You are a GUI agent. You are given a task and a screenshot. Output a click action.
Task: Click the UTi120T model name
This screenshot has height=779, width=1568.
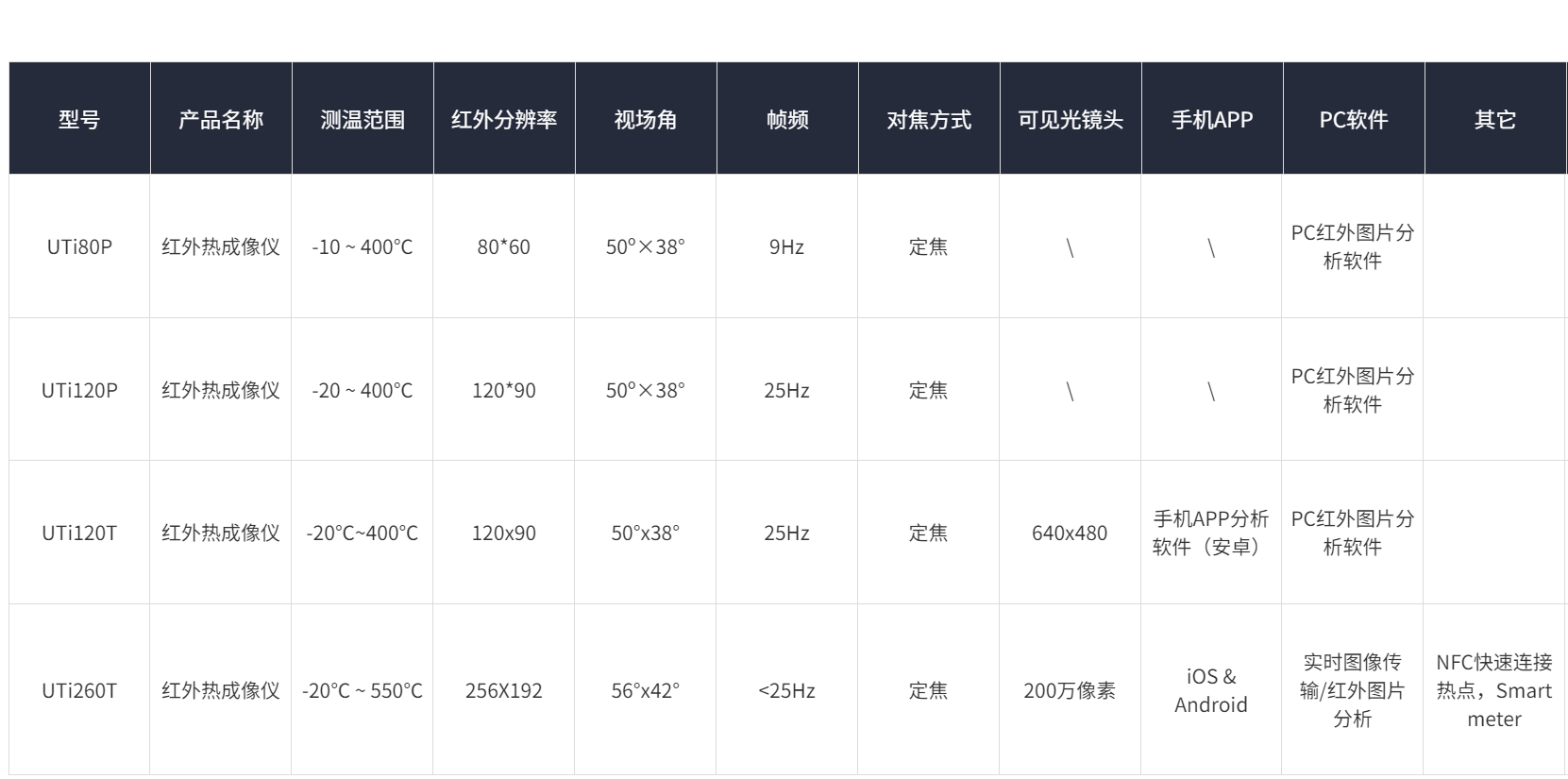(79, 533)
